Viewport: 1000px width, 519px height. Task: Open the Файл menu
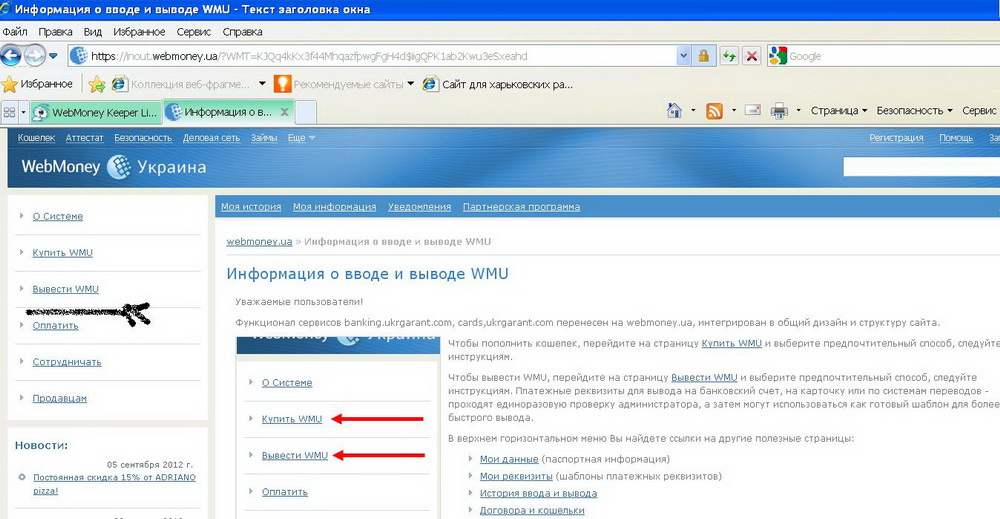point(14,31)
